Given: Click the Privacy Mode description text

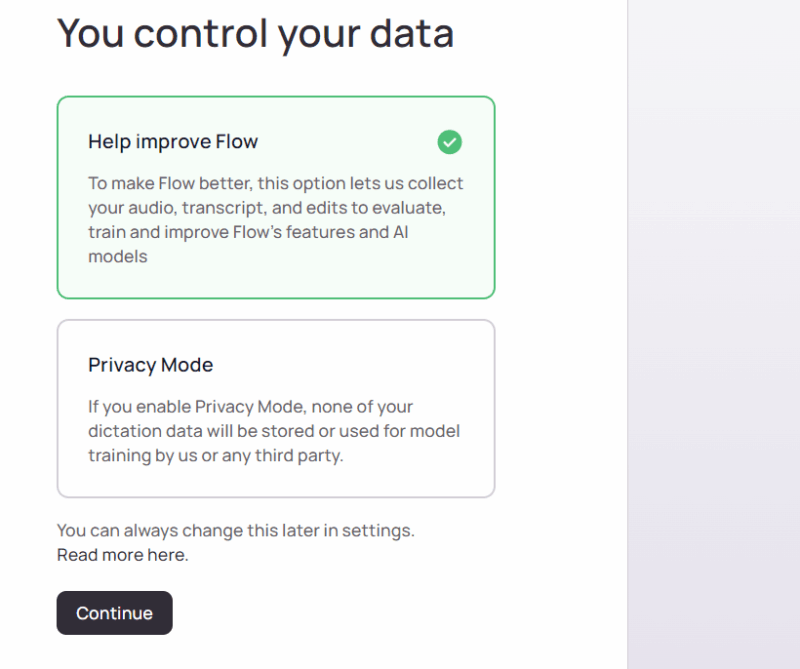Looking at the screenshot, I should 273,431.
